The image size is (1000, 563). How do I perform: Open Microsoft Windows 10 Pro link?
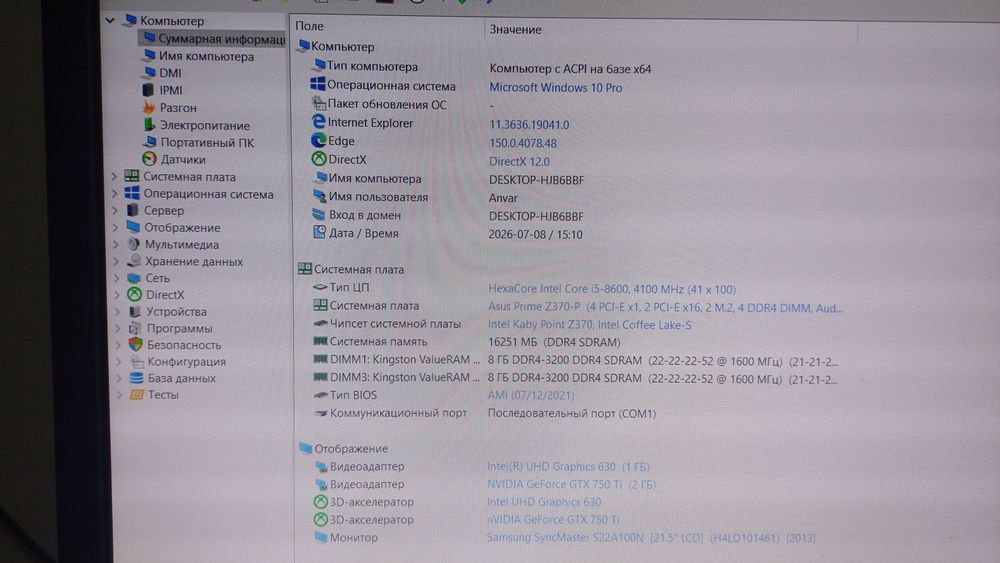555,87
